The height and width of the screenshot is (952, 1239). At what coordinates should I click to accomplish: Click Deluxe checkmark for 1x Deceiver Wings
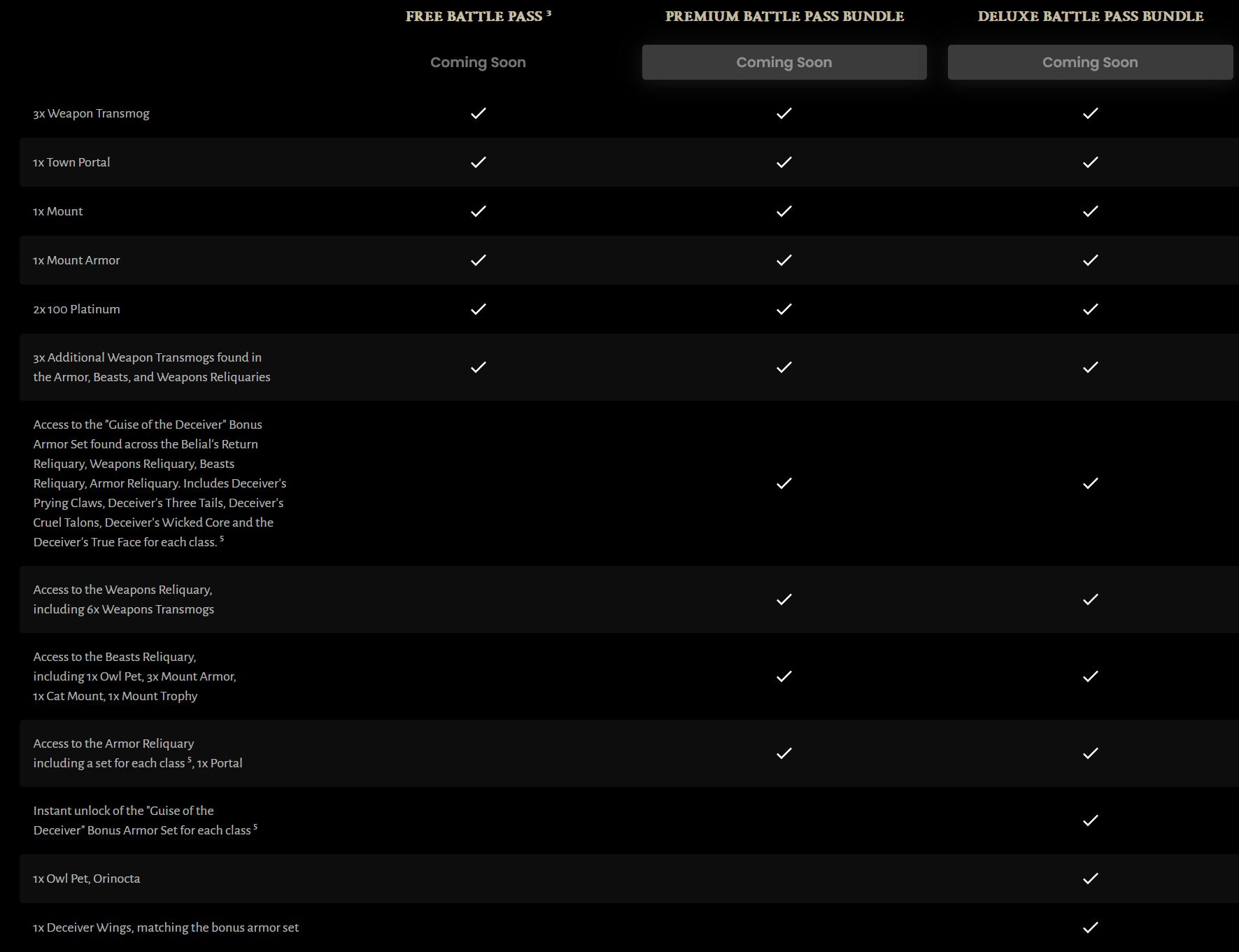tap(1091, 927)
